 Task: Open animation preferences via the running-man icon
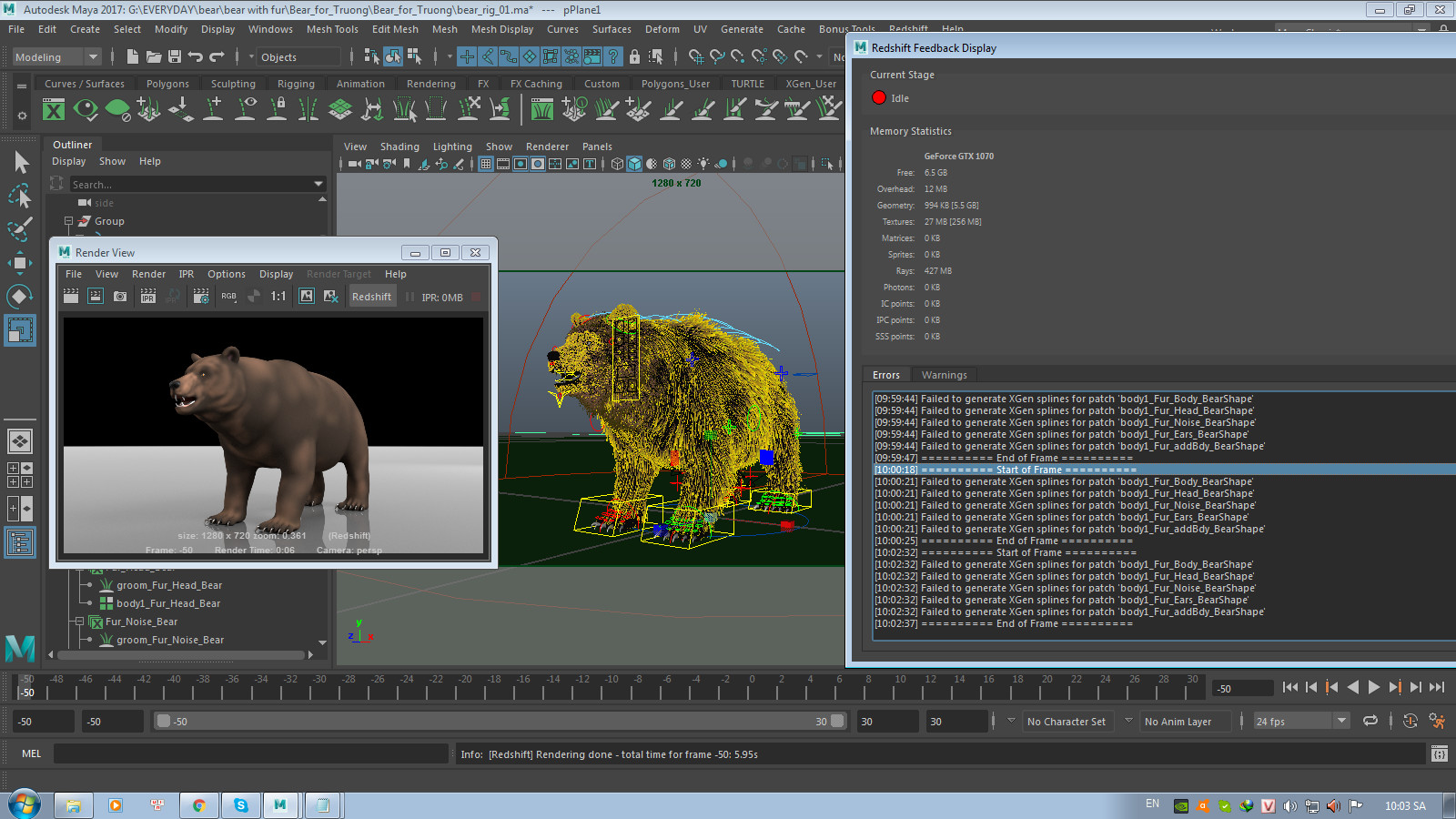[1440, 721]
